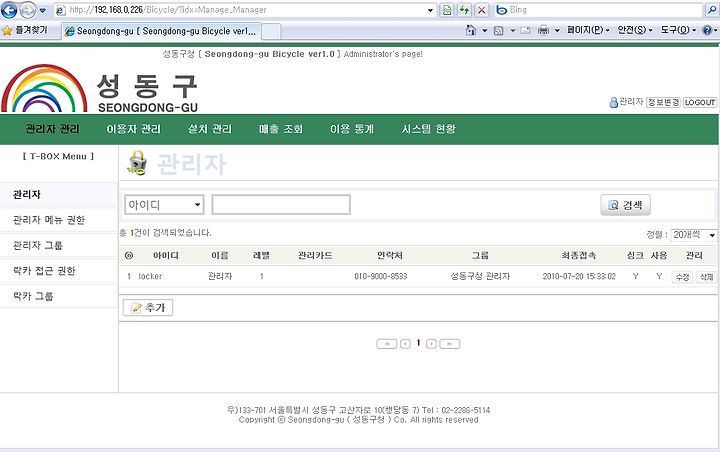Click the Home icon in command bar

click(x=471, y=30)
